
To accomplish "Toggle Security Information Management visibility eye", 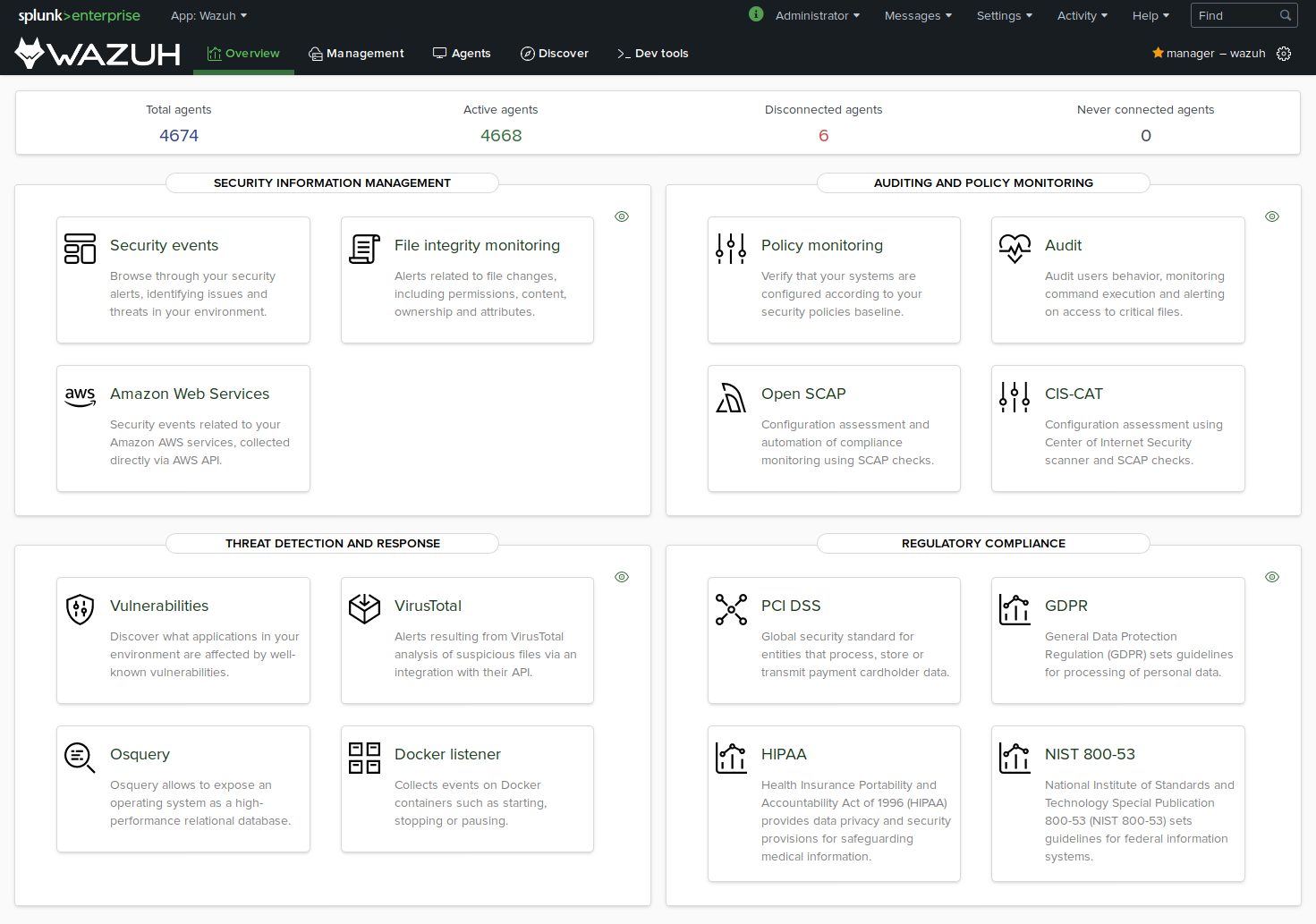I will tap(622, 216).
